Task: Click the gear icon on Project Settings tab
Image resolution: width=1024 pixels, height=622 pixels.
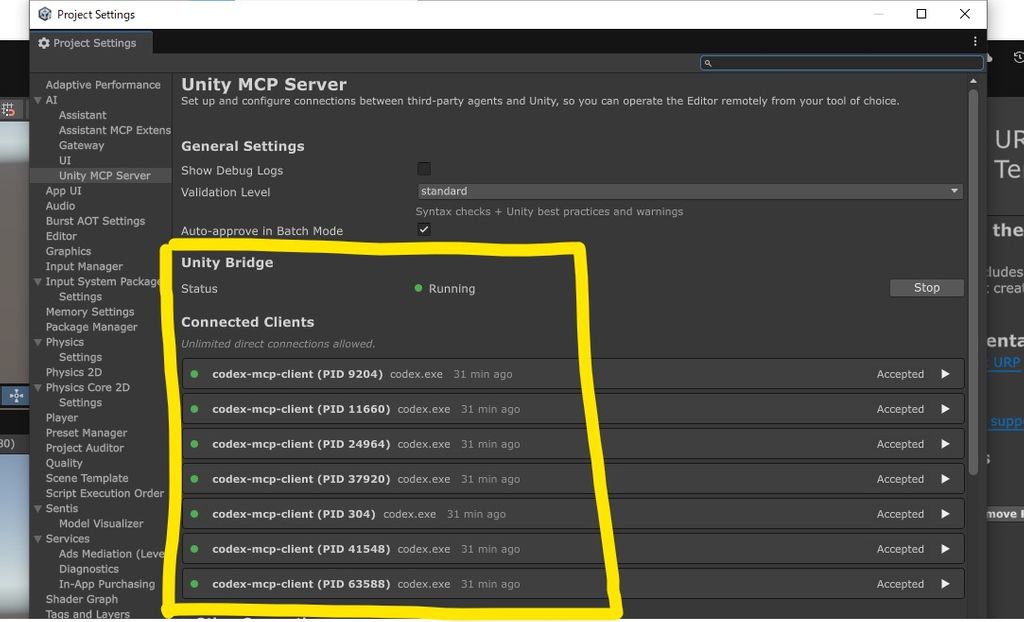Action: 44,43
